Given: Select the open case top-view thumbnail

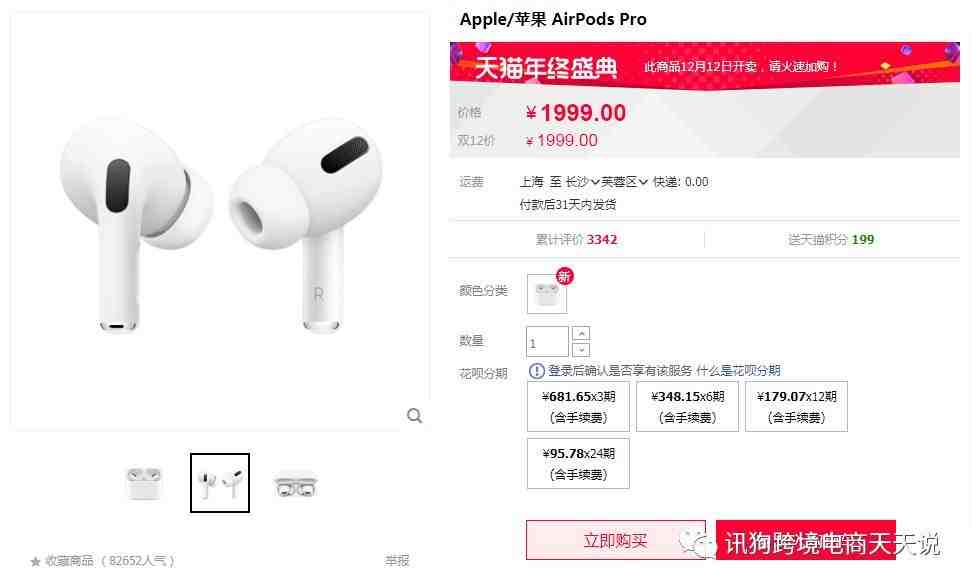Looking at the screenshot, I should 296,485.
